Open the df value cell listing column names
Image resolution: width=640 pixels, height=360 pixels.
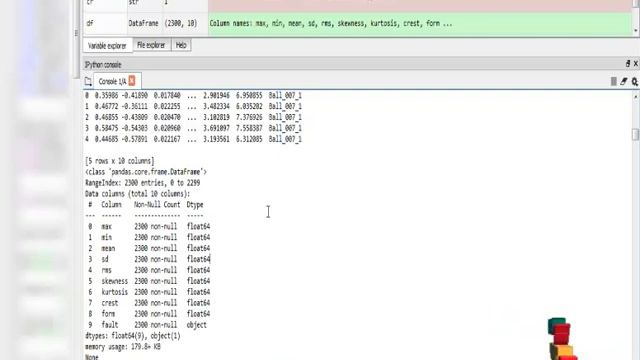[x=420, y=24]
